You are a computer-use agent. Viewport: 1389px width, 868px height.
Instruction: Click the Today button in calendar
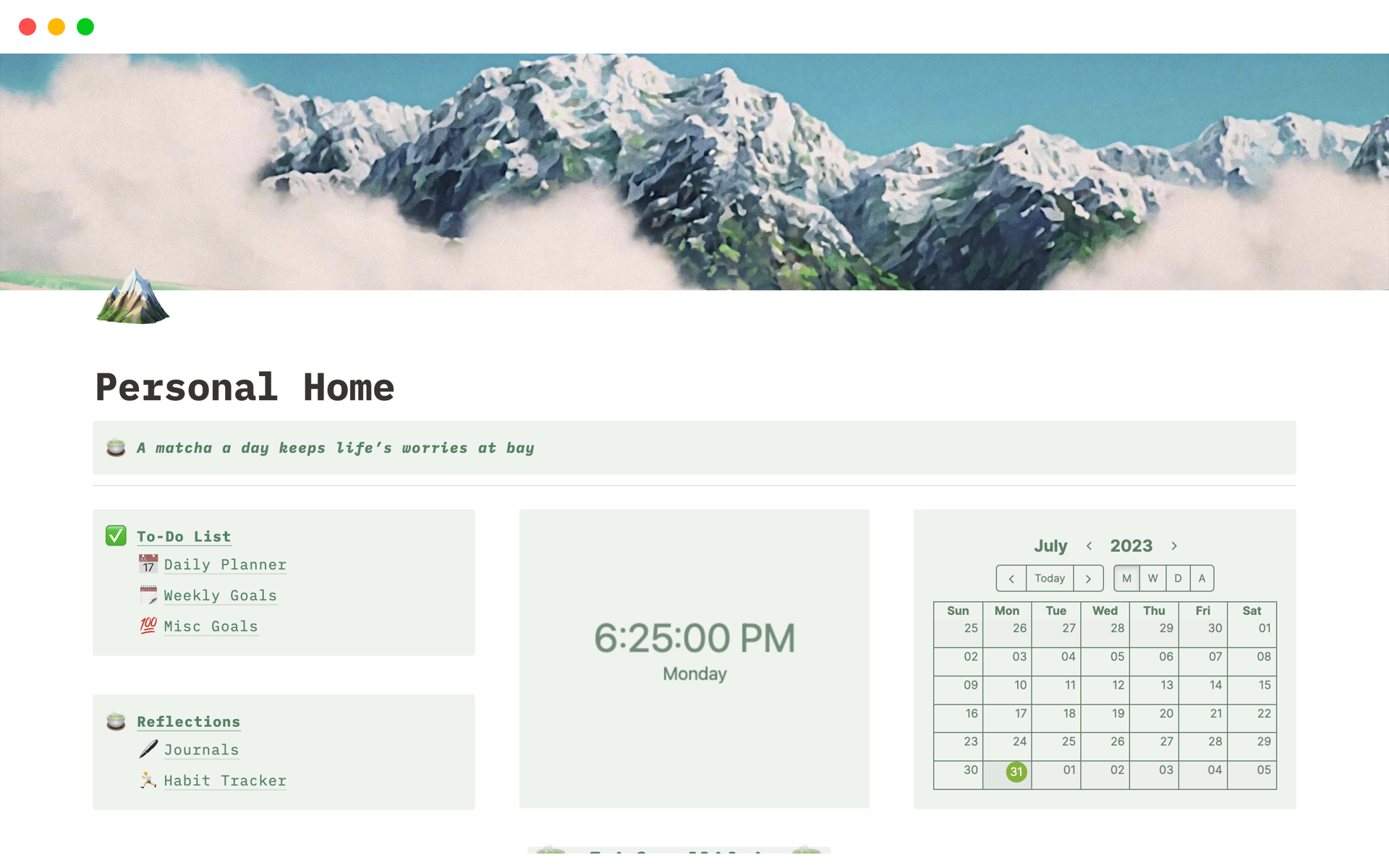[1048, 579]
